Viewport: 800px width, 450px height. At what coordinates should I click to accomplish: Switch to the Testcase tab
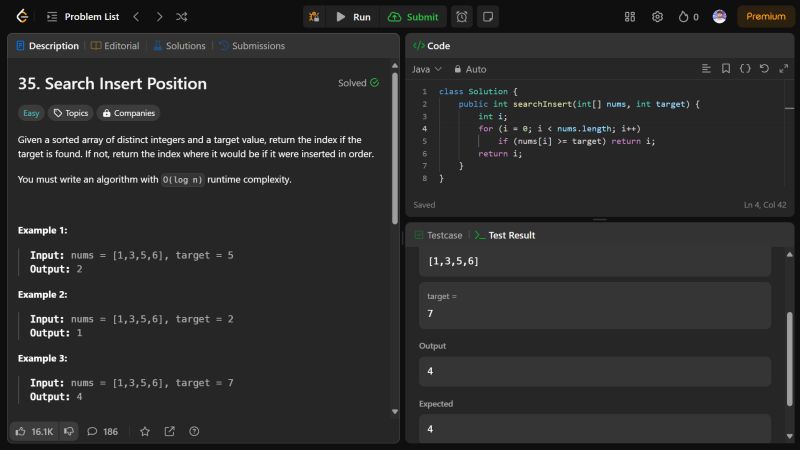pyautogui.click(x=438, y=235)
